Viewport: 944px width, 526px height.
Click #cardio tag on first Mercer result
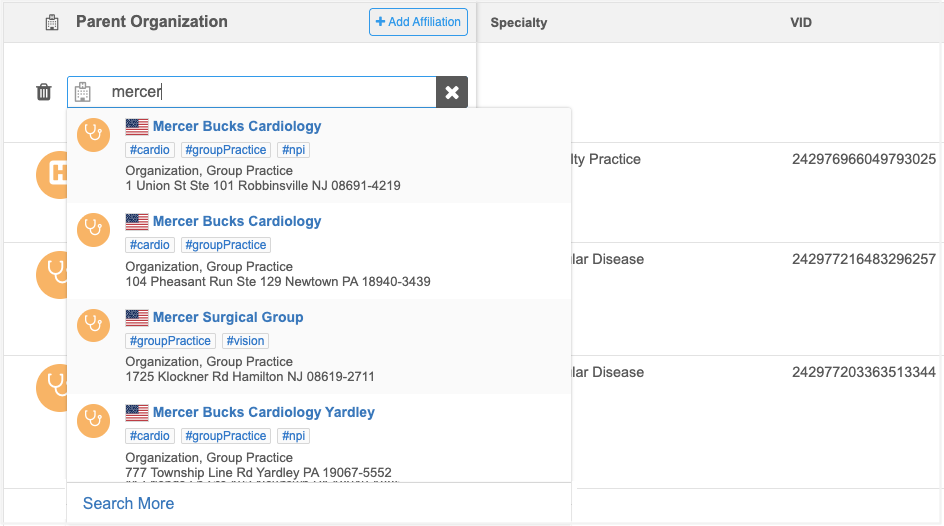(150, 150)
